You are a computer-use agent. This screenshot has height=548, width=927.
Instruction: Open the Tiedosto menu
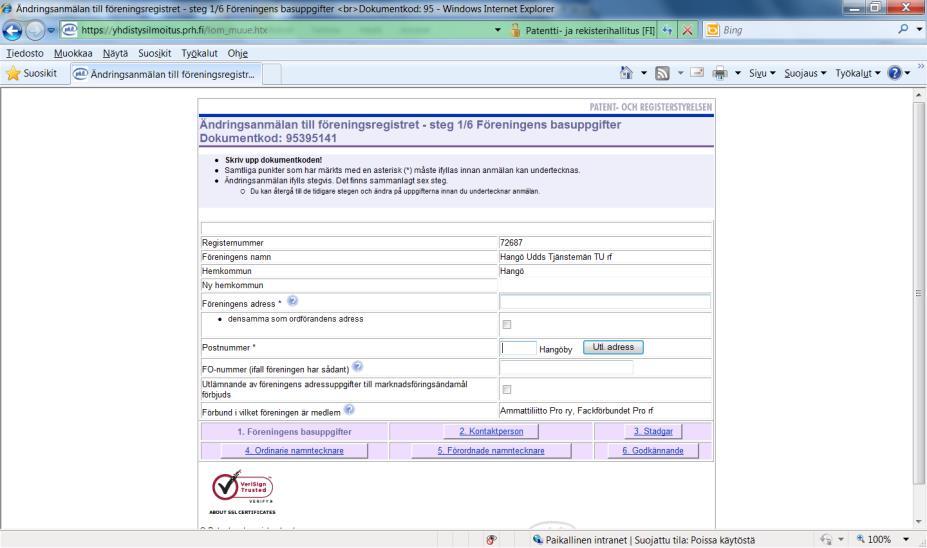point(25,53)
